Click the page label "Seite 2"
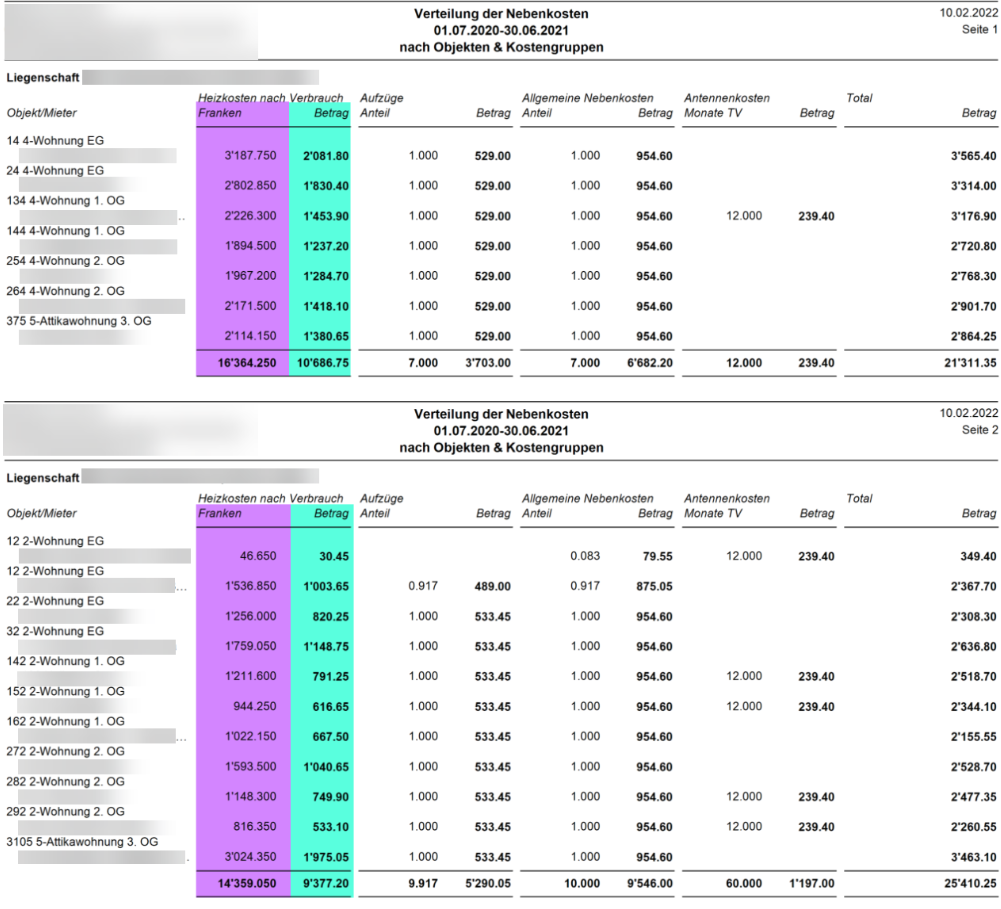 point(980,430)
